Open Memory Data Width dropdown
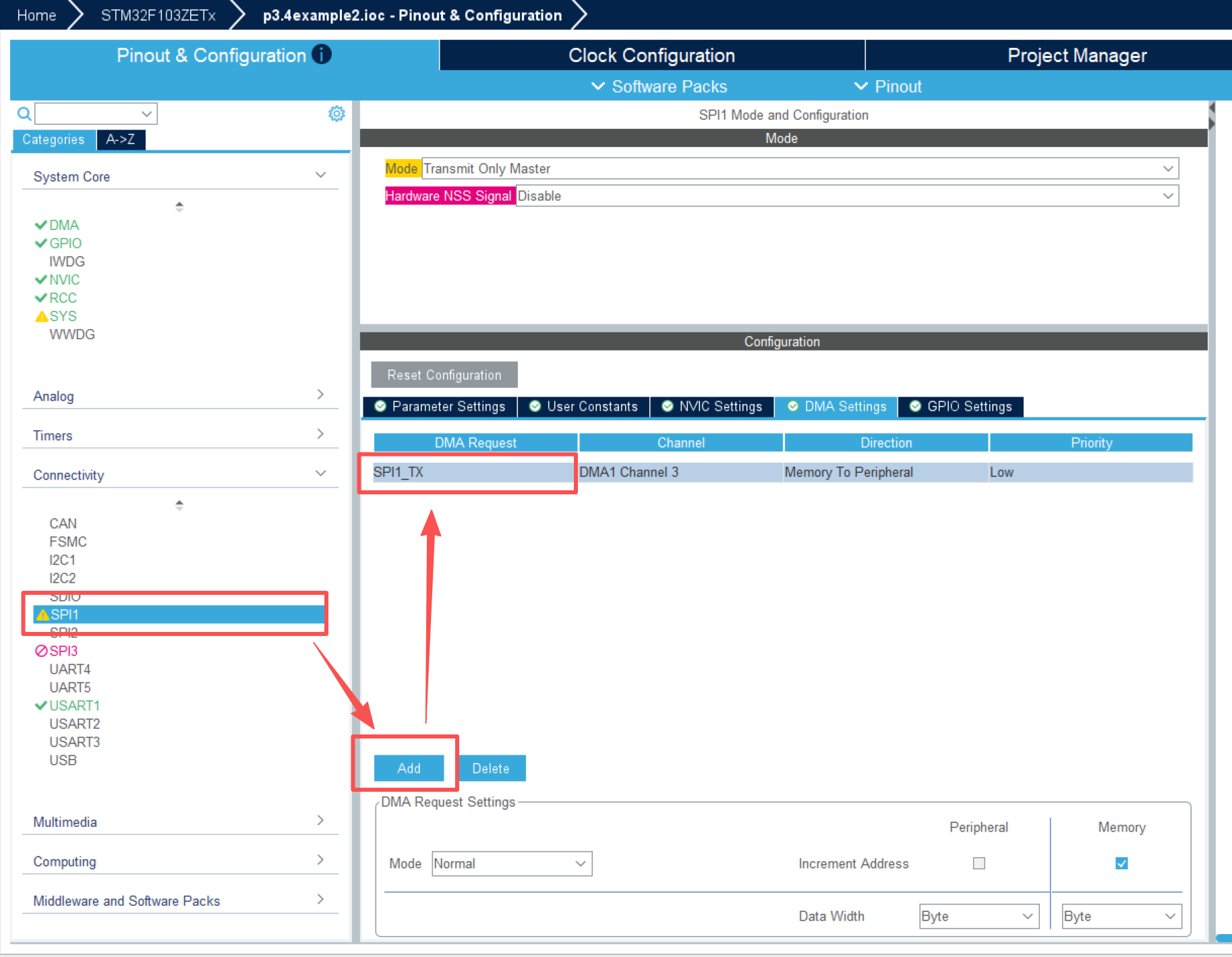This screenshot has width=1232, height=957. pos(1121,917)
